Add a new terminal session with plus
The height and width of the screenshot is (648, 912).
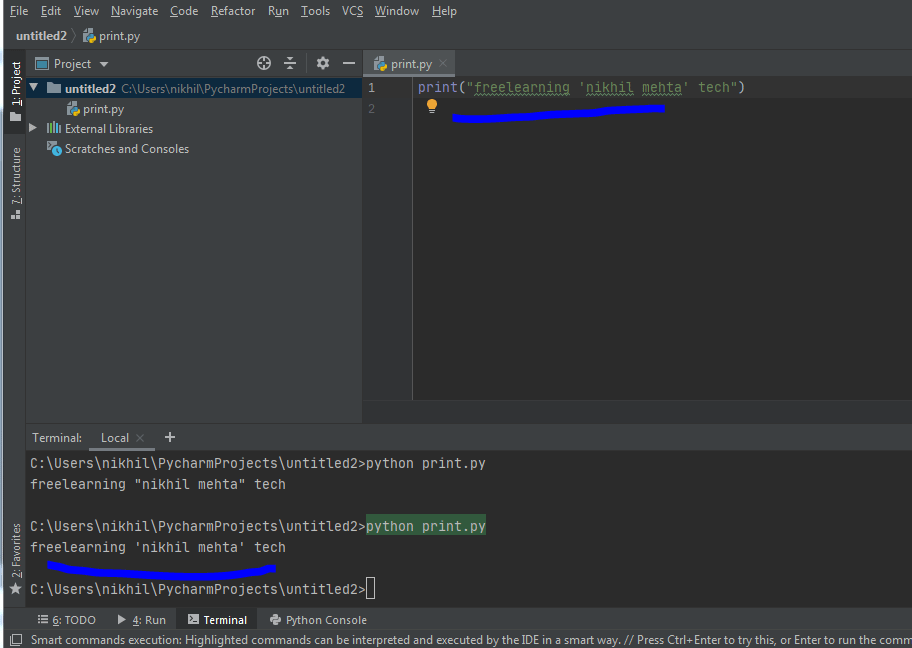pyautogui.click(x=170, y=437)
